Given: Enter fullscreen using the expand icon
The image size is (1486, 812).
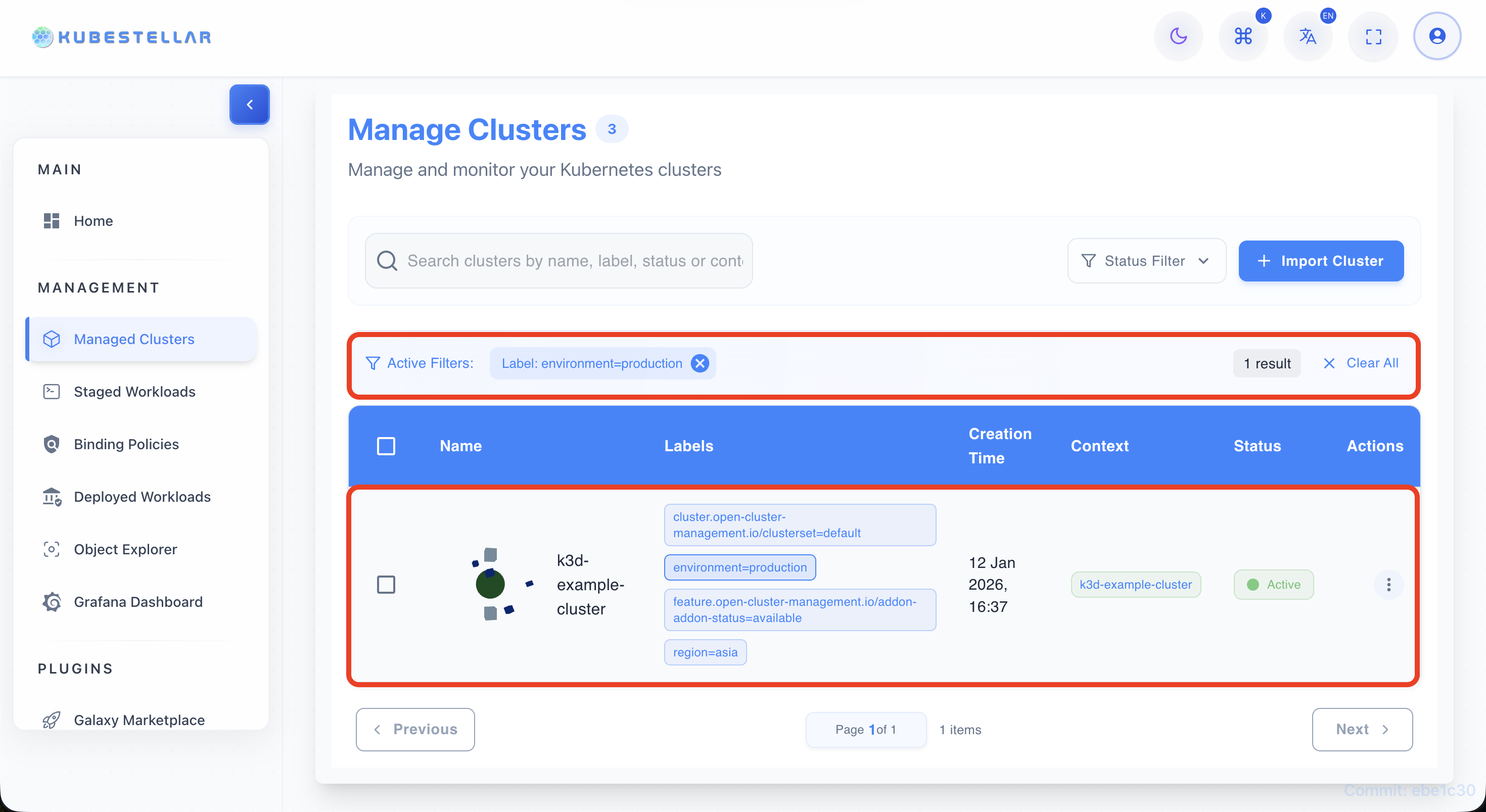Looking at the screenshot, I should (x=1373, y=36).
